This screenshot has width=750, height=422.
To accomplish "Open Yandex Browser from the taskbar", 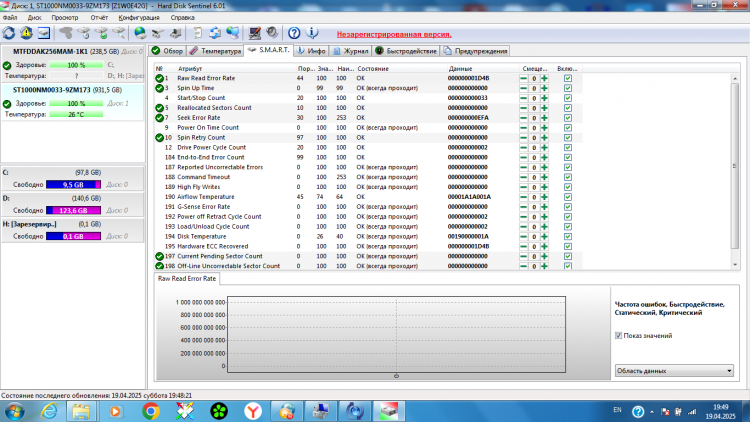I will [253, 411].
